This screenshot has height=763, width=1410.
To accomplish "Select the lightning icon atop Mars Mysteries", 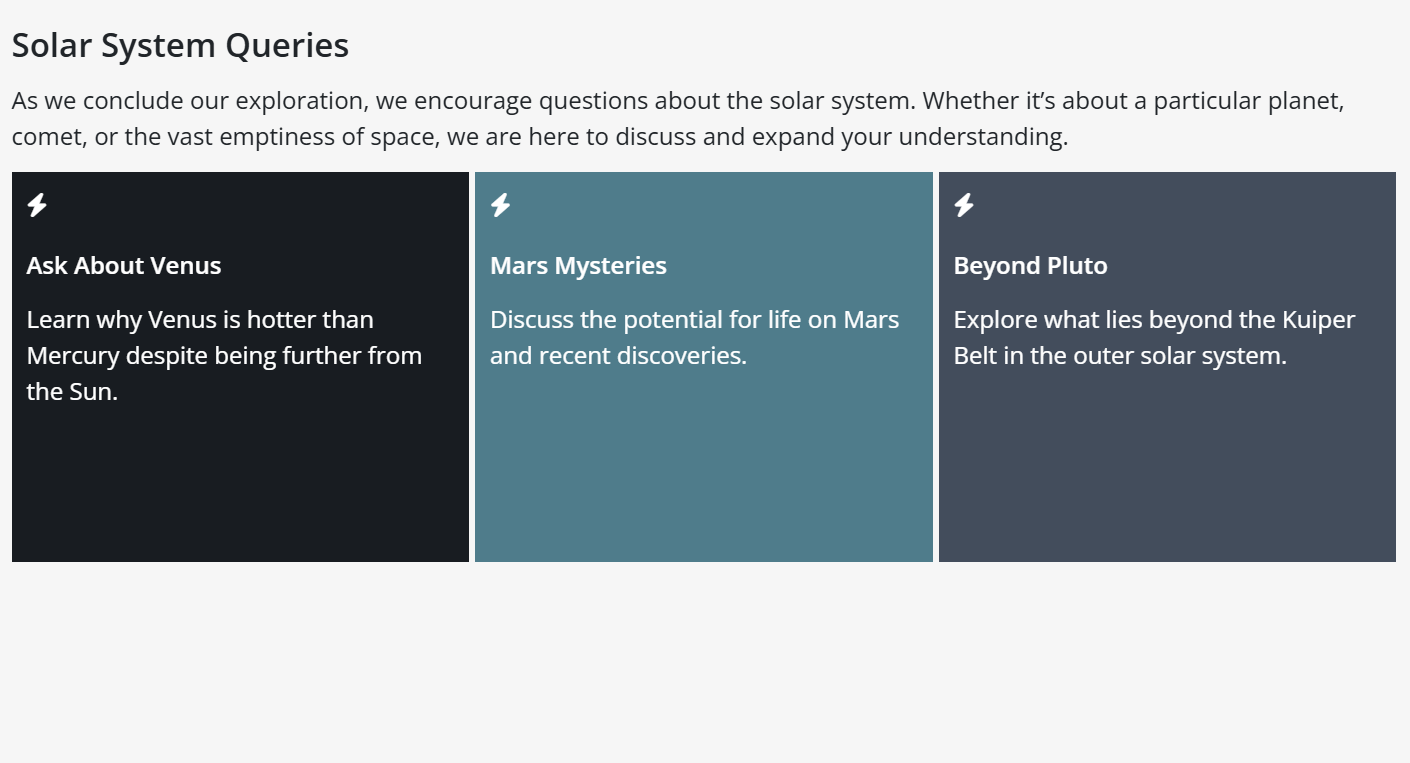I will pyautogui.click(x=501, y=205).
